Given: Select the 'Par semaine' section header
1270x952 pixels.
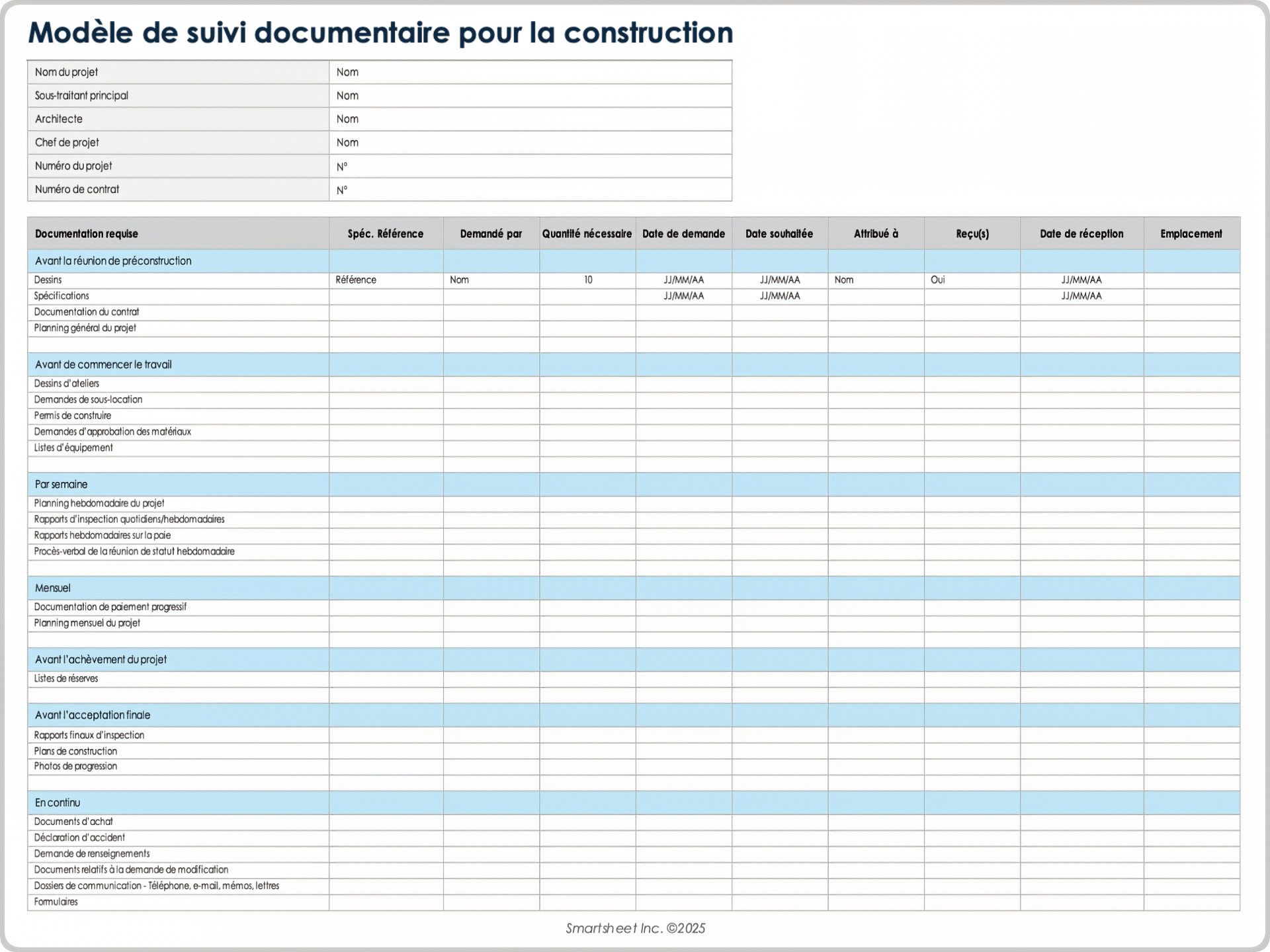Looking at the screenshot, I should click(x=634, y=485).
